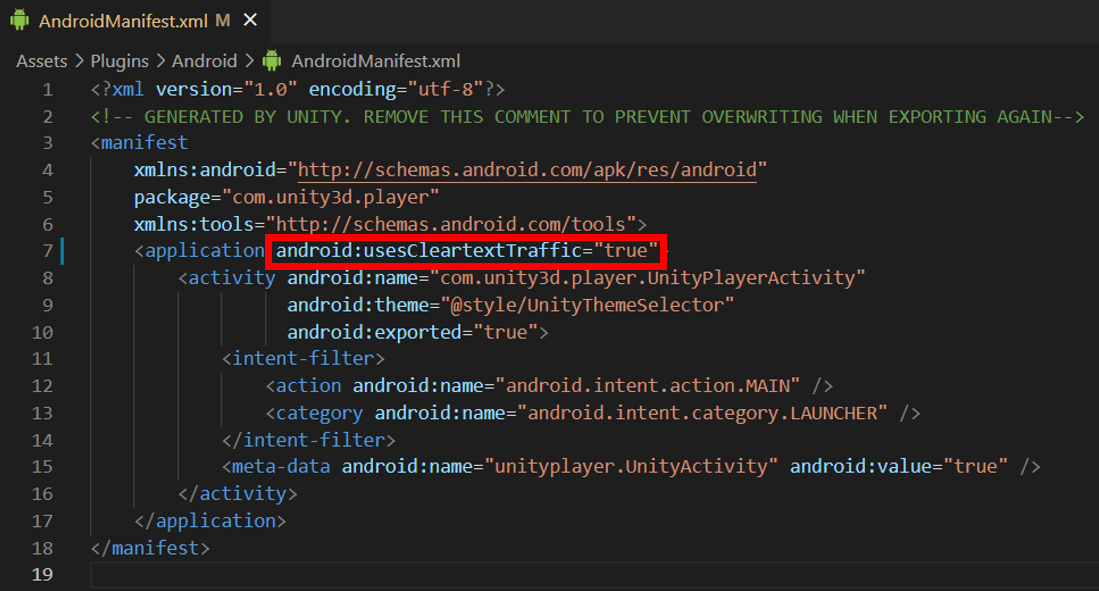Click the xmlns:tools attribute line
Viewport: 1099px width, 591px height.
[390, 224]
